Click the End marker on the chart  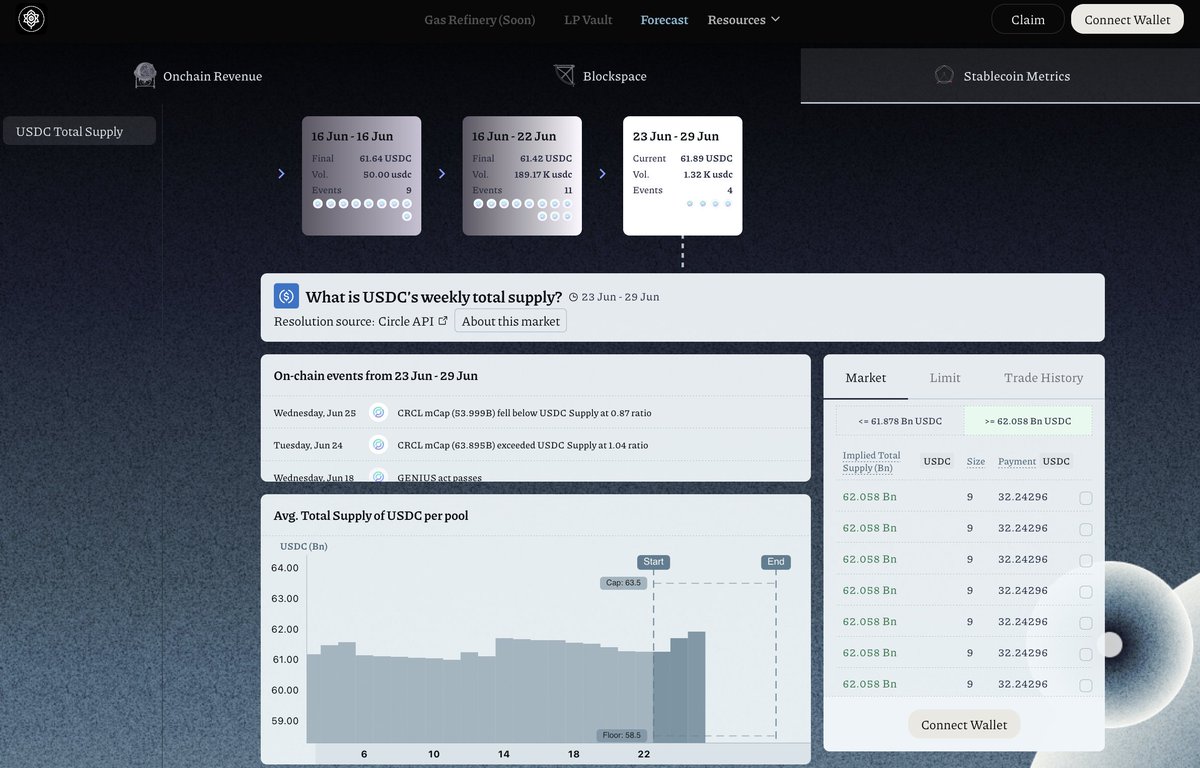(x=776, y=562)
